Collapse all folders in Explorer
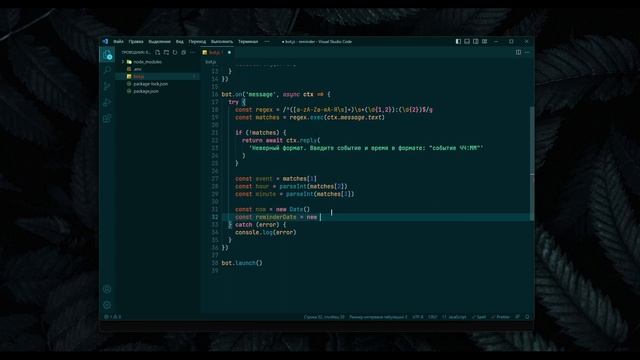Image resolution: width=640 pixels, height=360 pixels. pos(184,52)
